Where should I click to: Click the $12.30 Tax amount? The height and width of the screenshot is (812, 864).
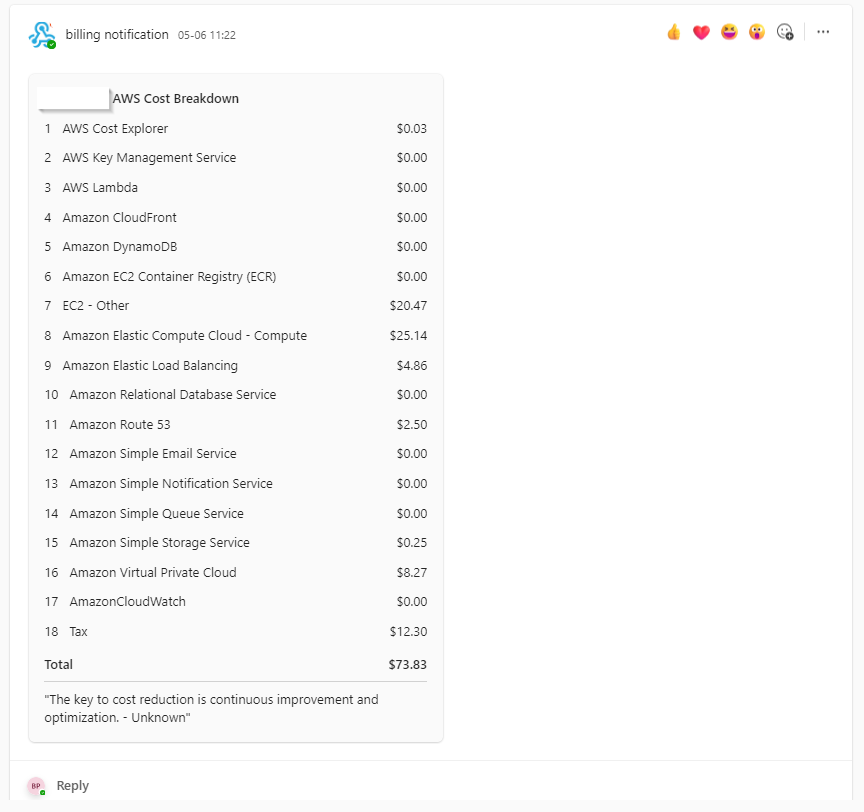[408, 632]
